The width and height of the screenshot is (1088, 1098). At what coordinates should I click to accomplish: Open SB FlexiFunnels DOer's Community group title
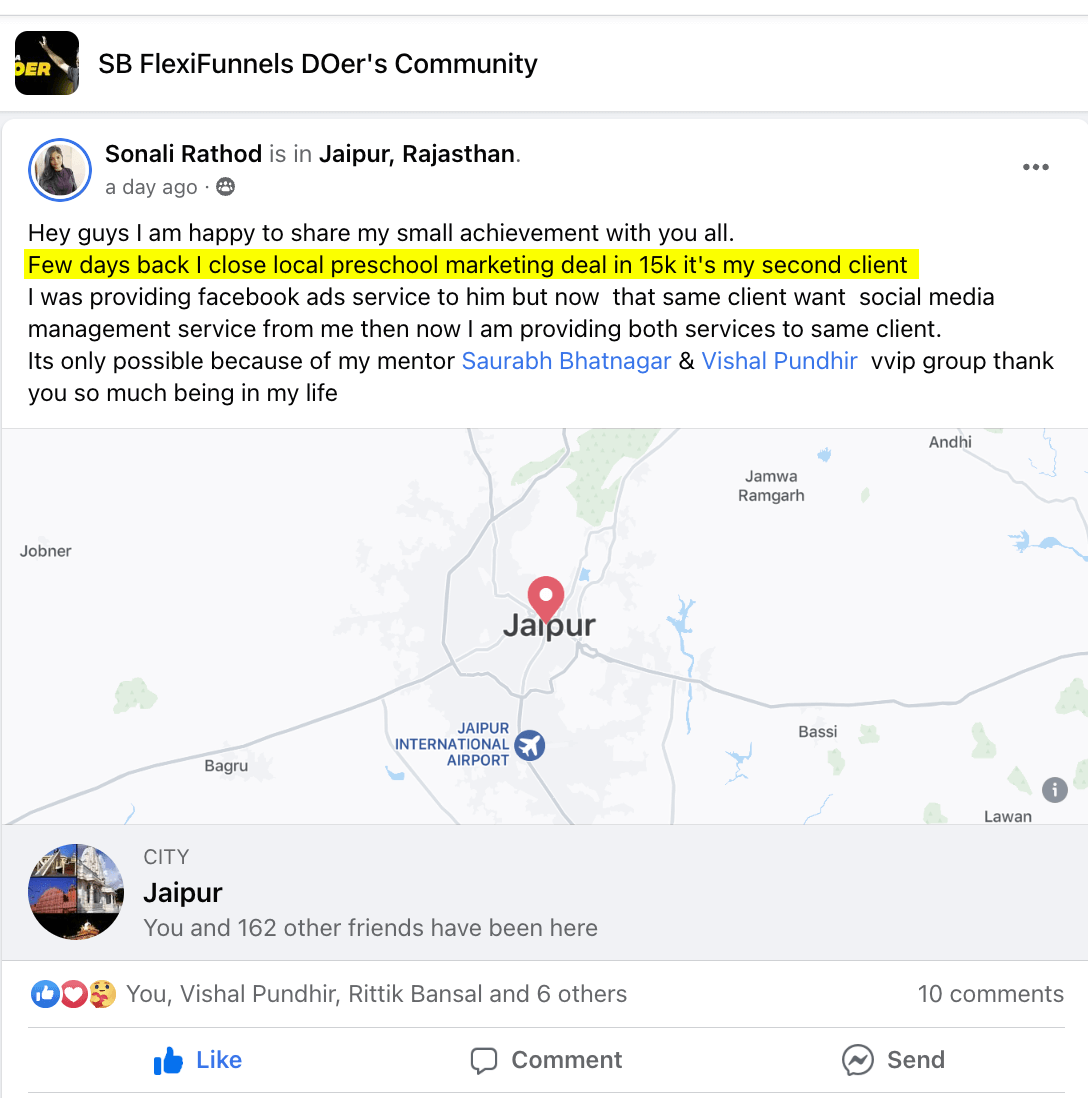coord(318,64)
